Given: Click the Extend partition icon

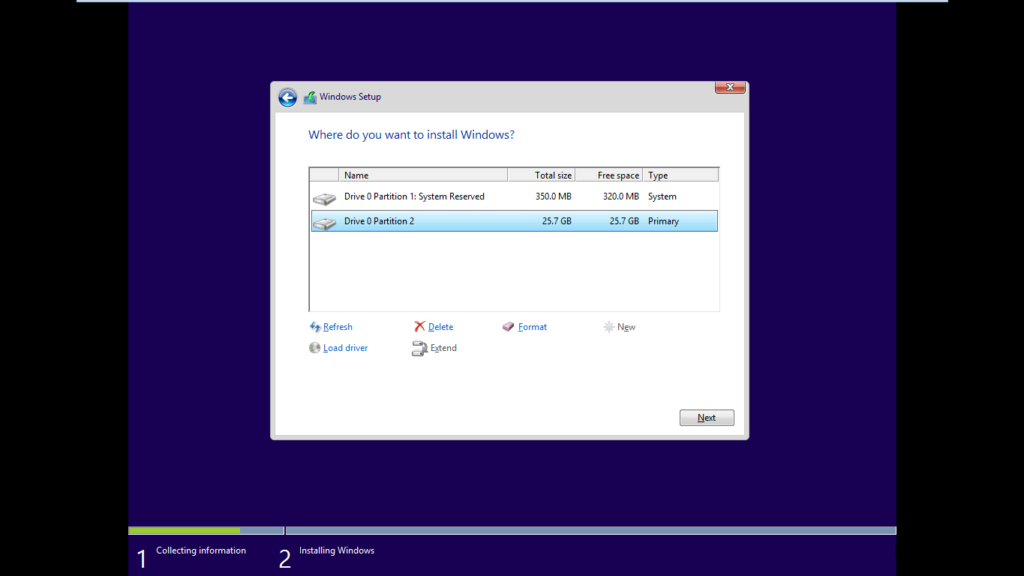Looking at the screenshot, I should [420, 348].
